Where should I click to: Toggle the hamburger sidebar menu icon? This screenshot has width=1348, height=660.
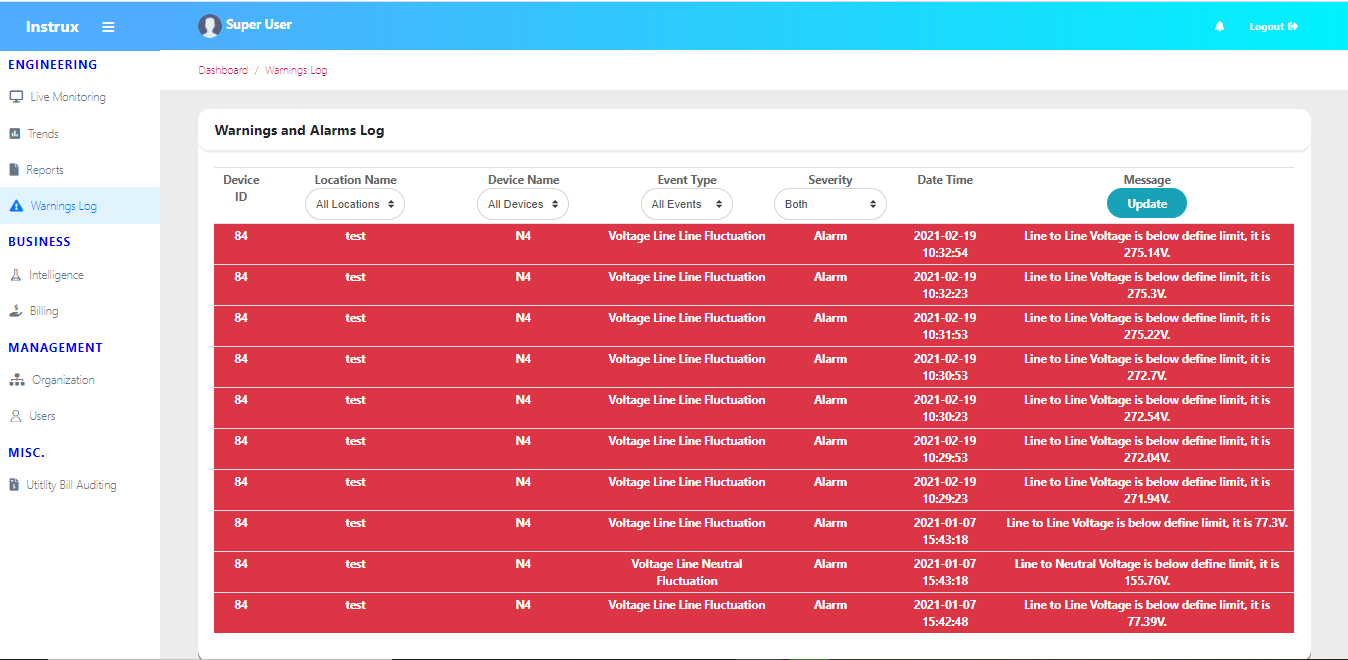(108, 27)
